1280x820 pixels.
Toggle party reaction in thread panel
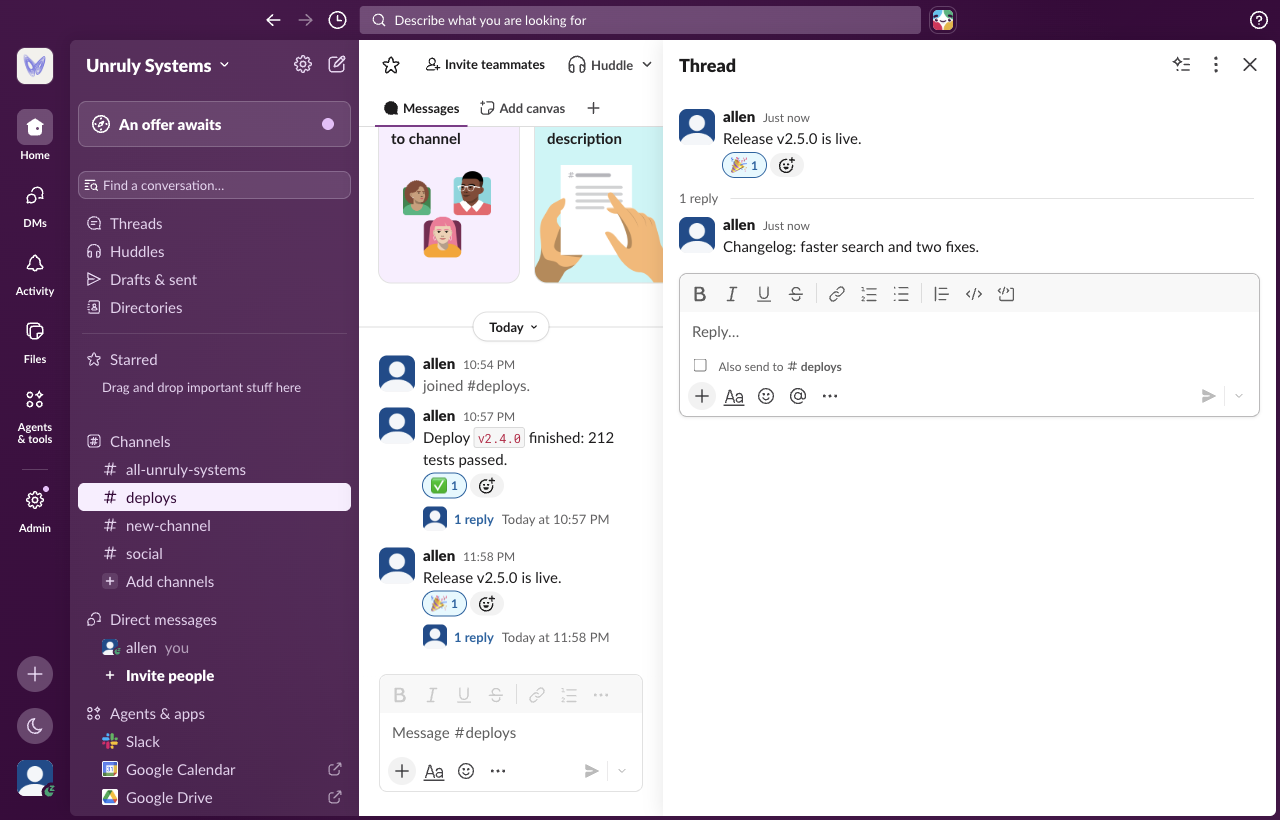pyautogui.click(x=744, y=165)
